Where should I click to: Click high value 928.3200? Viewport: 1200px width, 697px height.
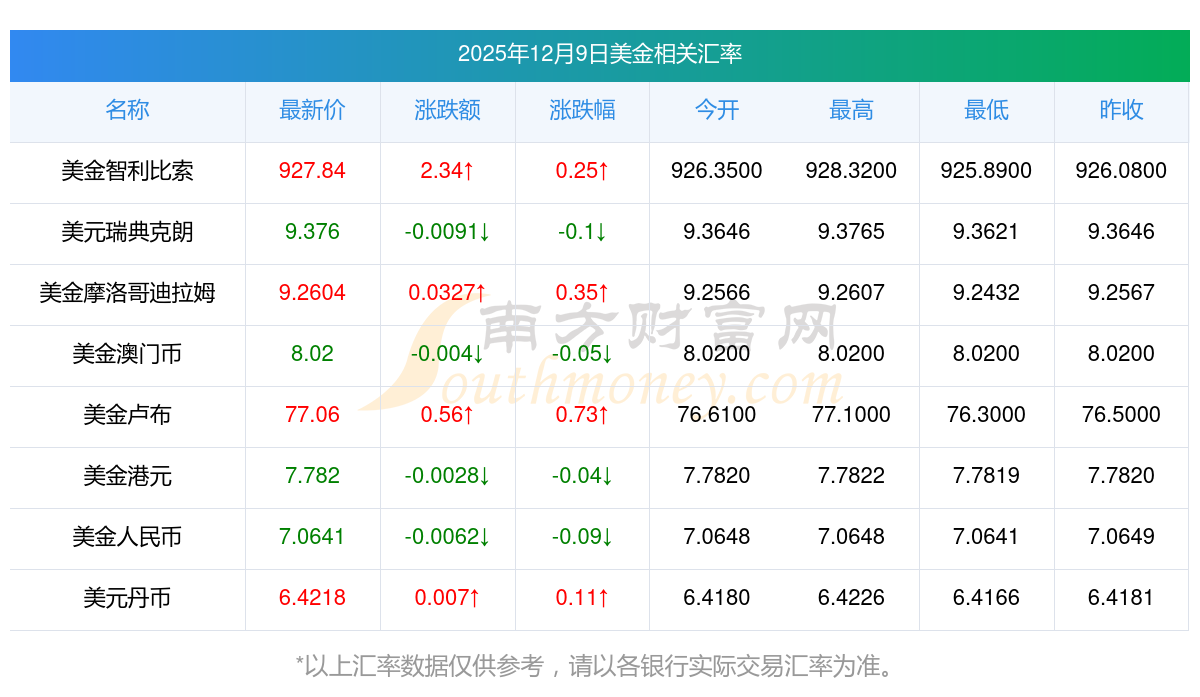coord(851,171)
